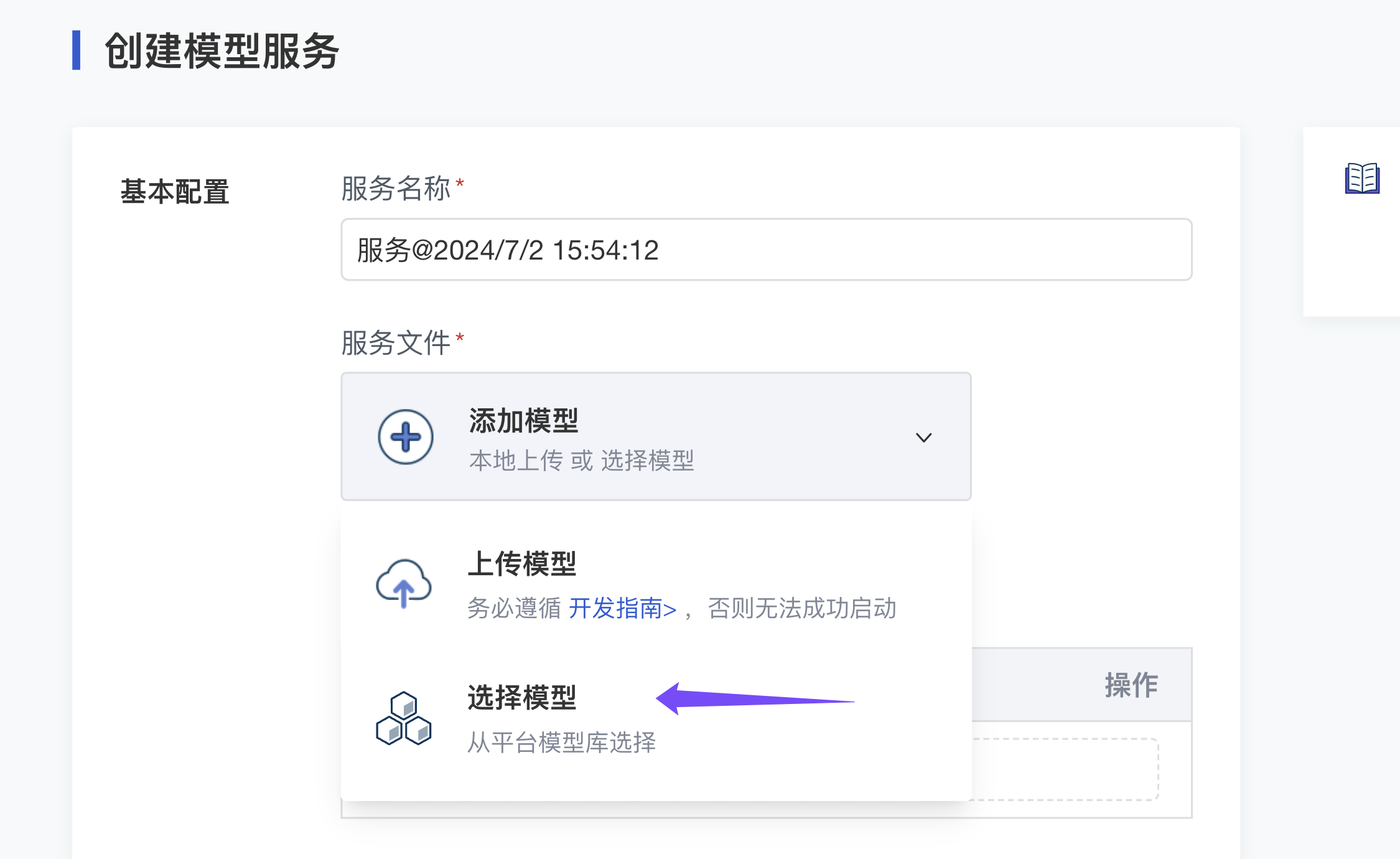Select the 上传模型 option
The height and width of the screenshot is (859, 1400).
point(522,564)
